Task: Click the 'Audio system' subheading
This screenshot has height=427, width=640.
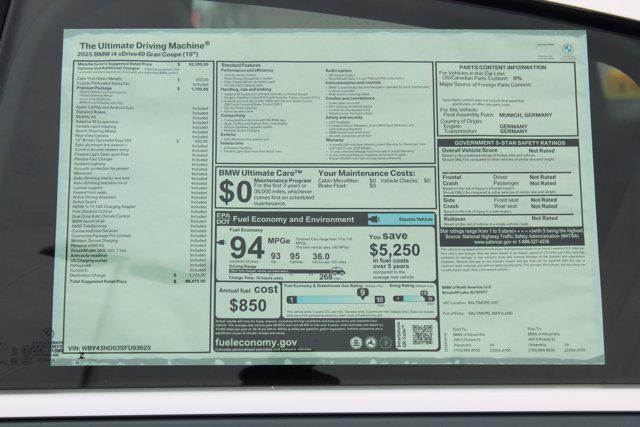Action: coord(338,71)
